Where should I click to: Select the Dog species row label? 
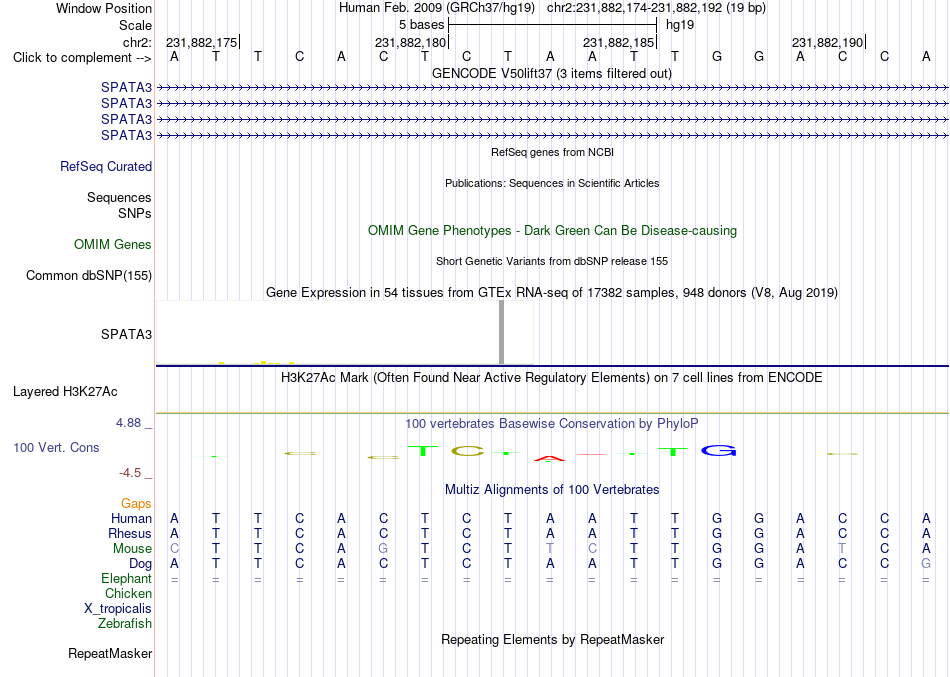point(141,564)
